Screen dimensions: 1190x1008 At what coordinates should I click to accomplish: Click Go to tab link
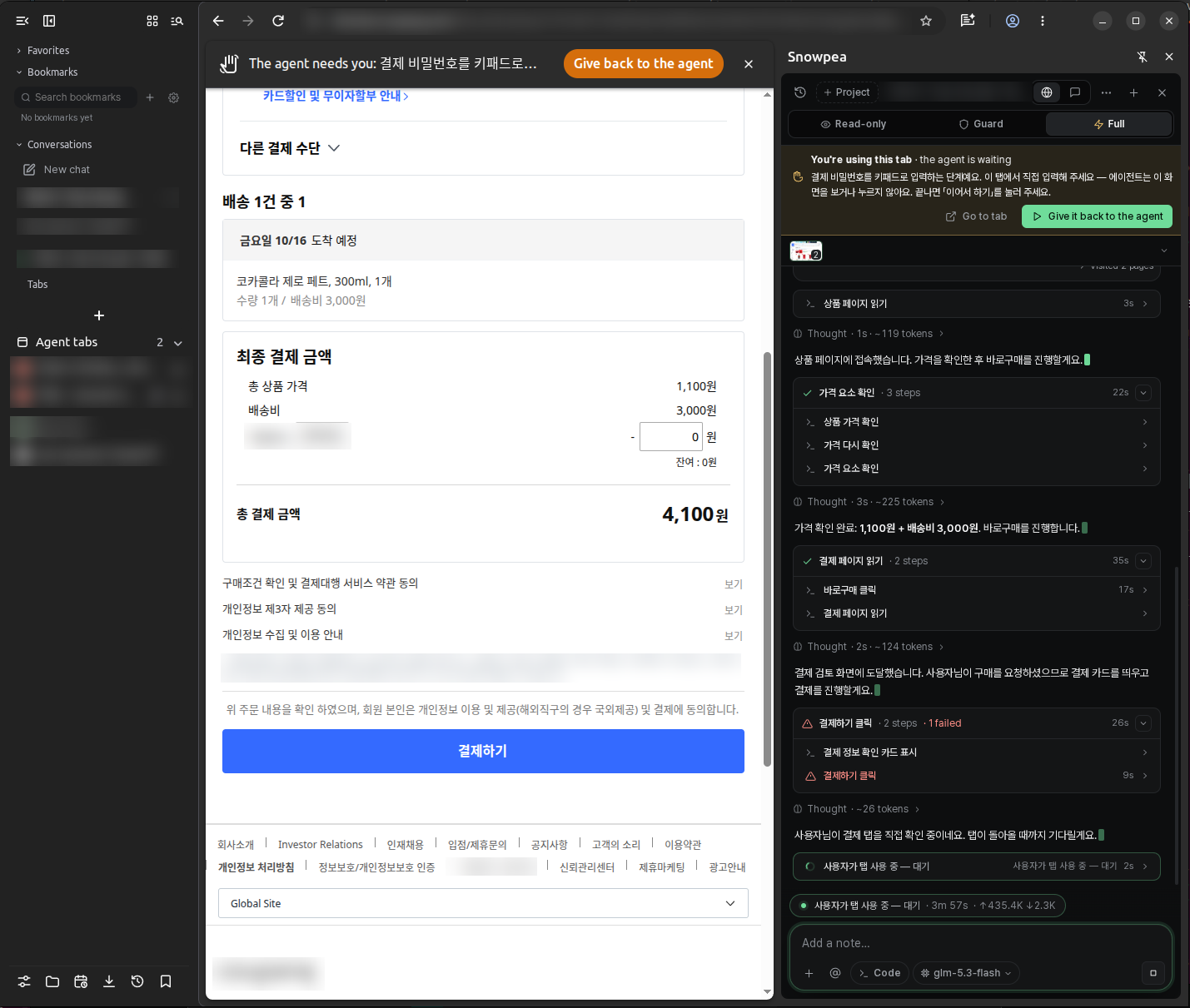(x=976, y=216)
